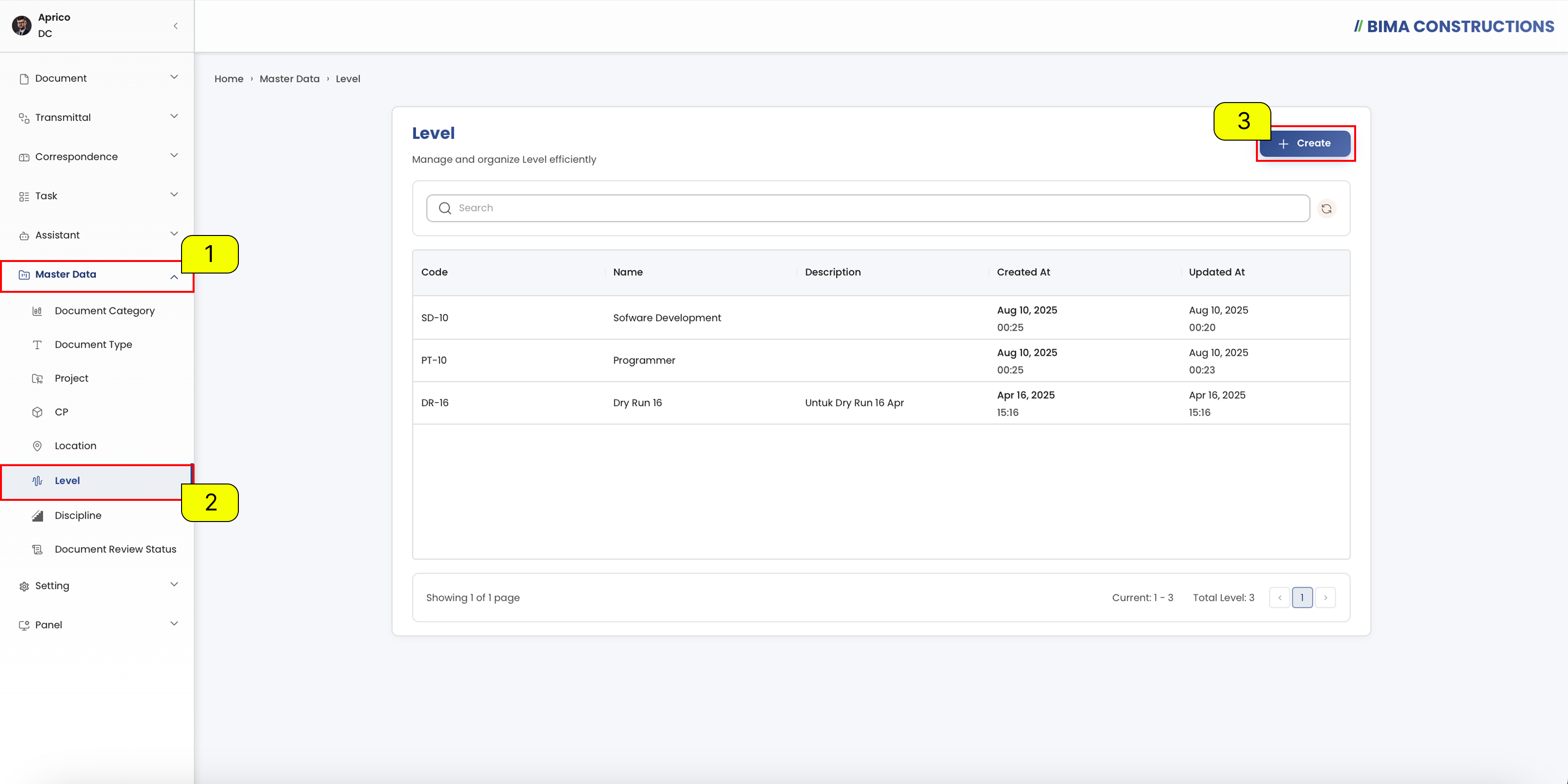Click the Transmittal menu icon
The height and width of the screenshot is (784, 1568).
[x=25, y=118]
